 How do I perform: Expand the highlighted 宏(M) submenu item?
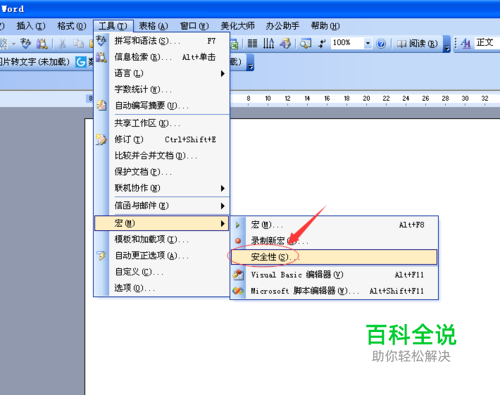click(162, 223)
